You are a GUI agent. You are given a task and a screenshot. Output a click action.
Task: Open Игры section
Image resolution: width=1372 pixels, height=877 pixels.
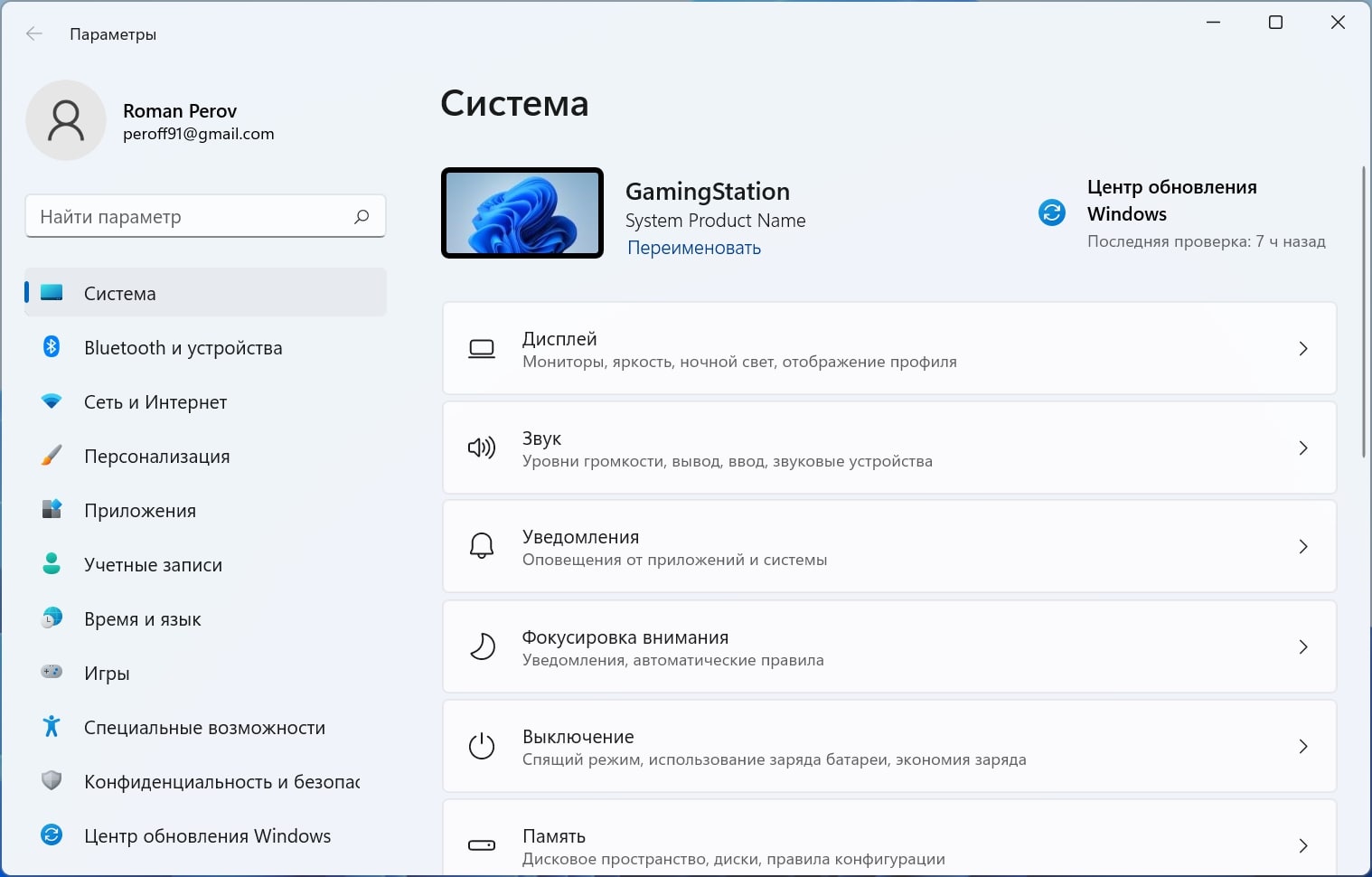coord(206,673)
